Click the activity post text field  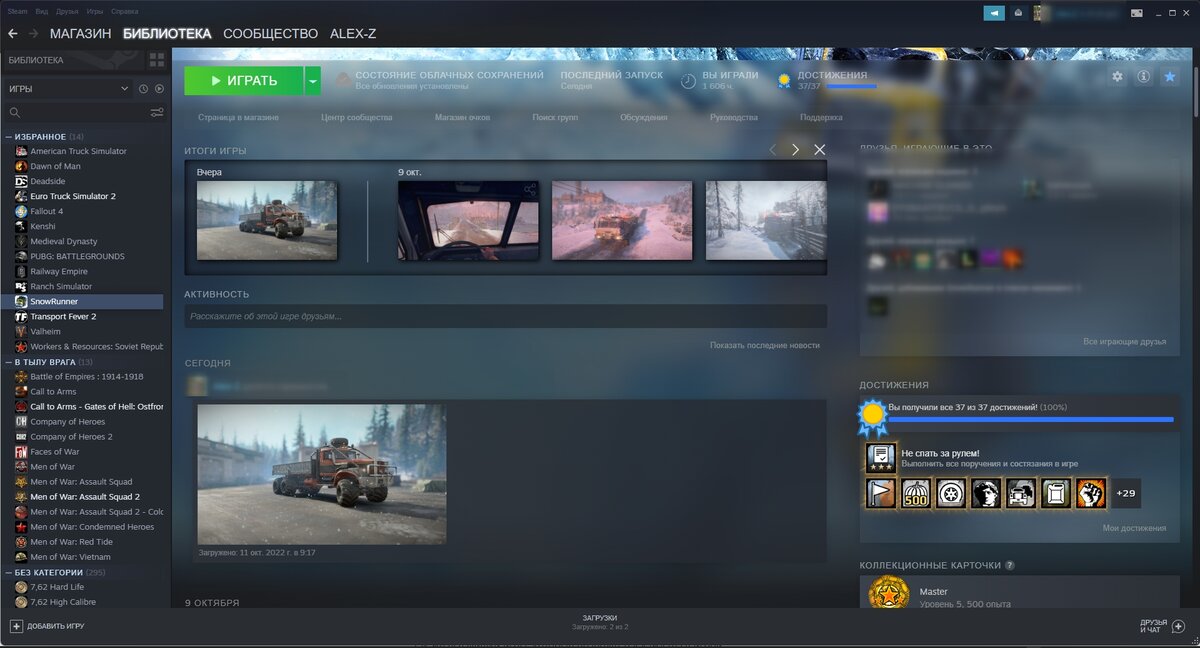(x=505, y=316)
